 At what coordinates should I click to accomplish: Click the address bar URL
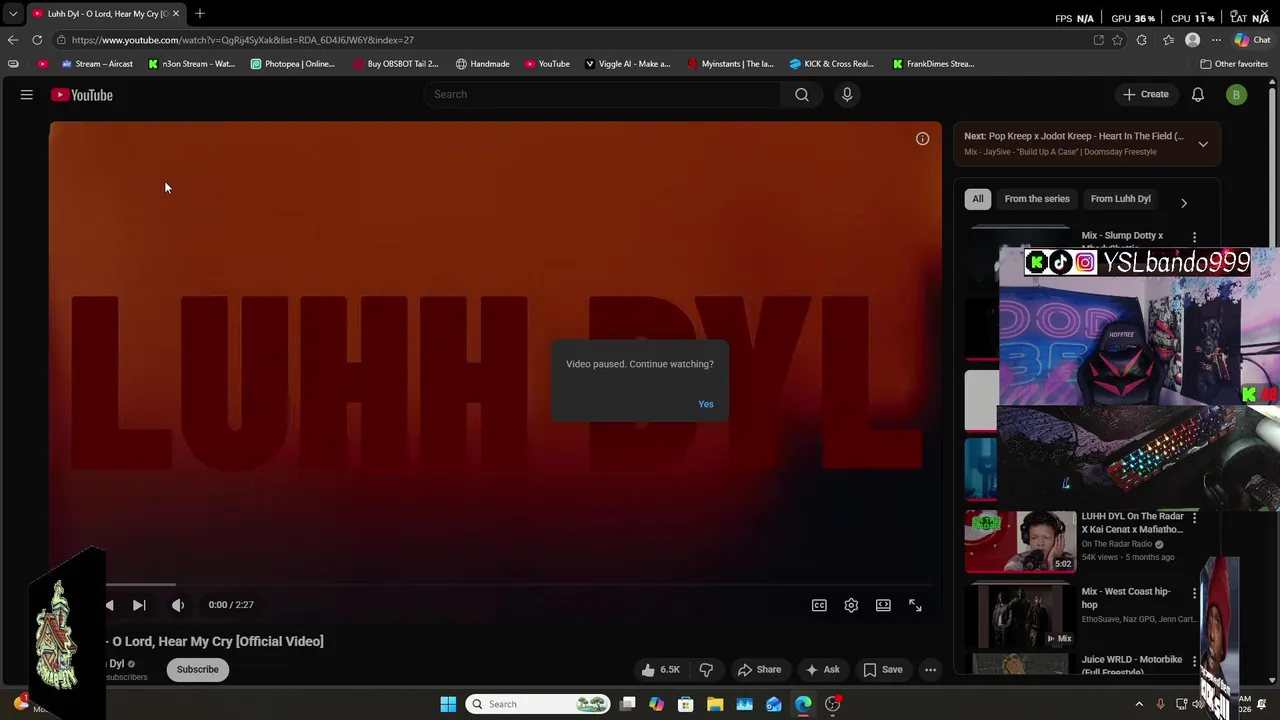(243, 40)
